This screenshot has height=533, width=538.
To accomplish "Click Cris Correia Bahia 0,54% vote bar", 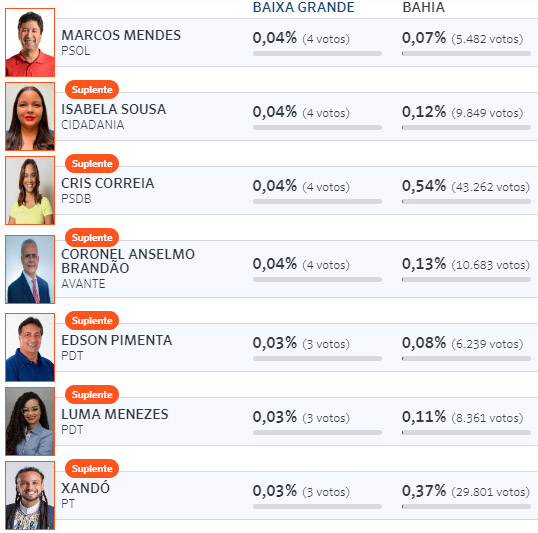I will click(466, 201).
